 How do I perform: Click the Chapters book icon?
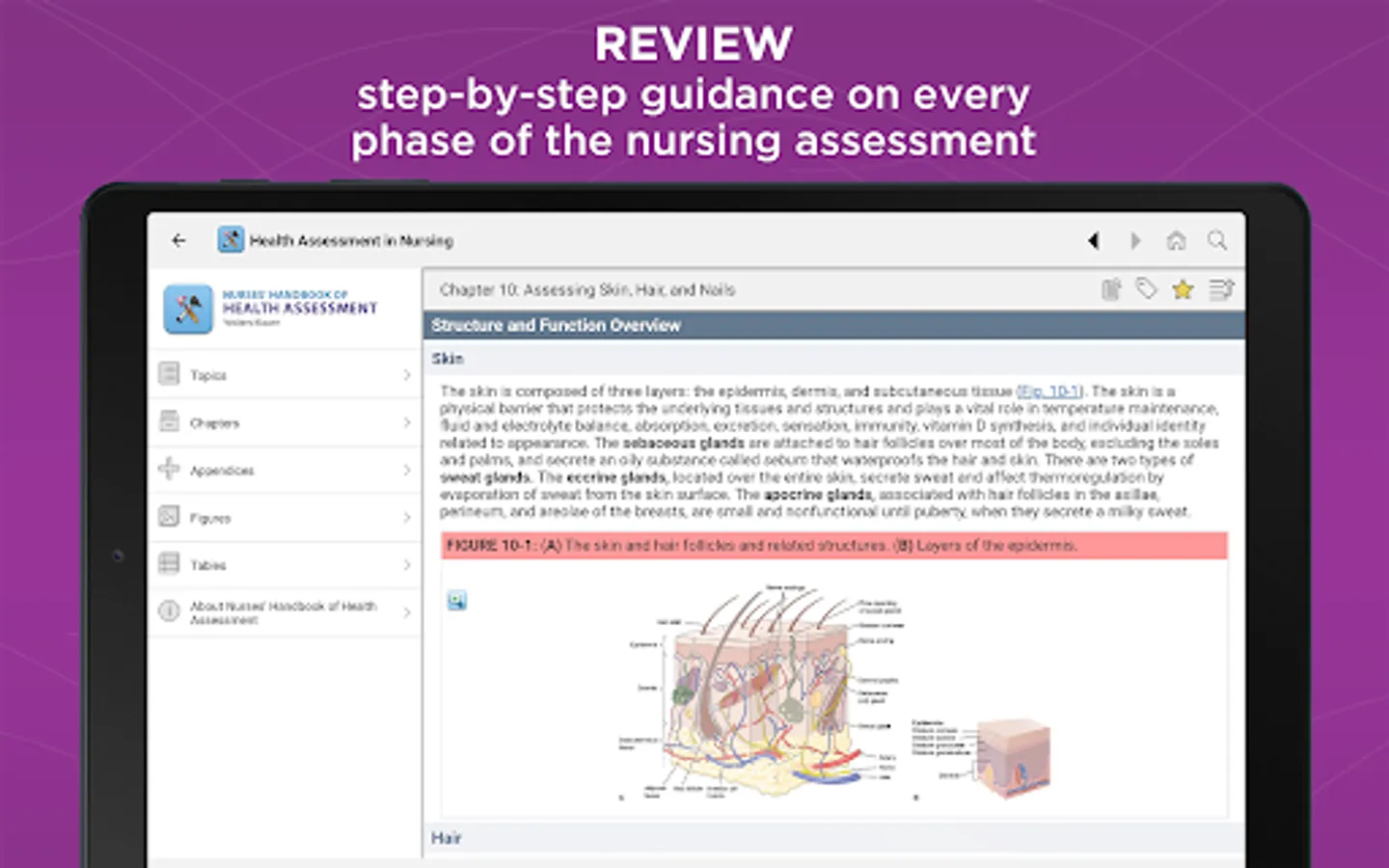point(169,420)
